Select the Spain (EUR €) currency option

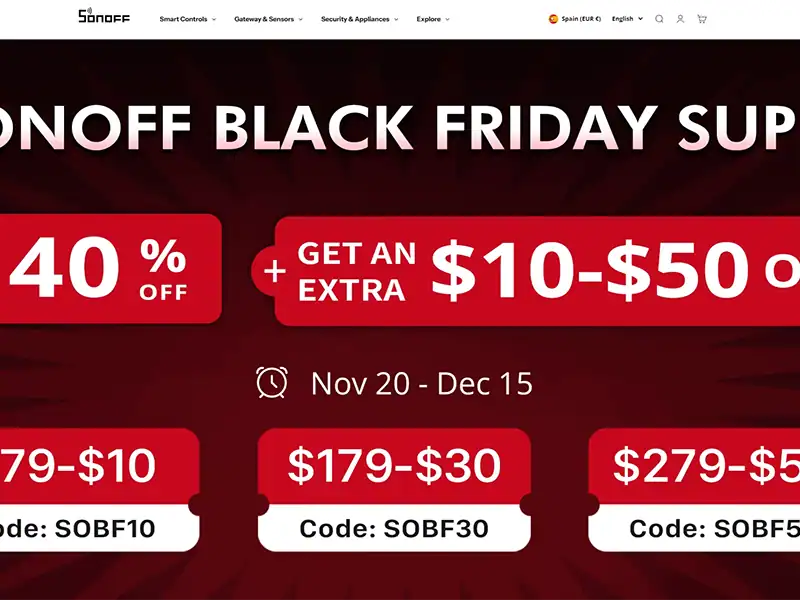tap(581, 19)
